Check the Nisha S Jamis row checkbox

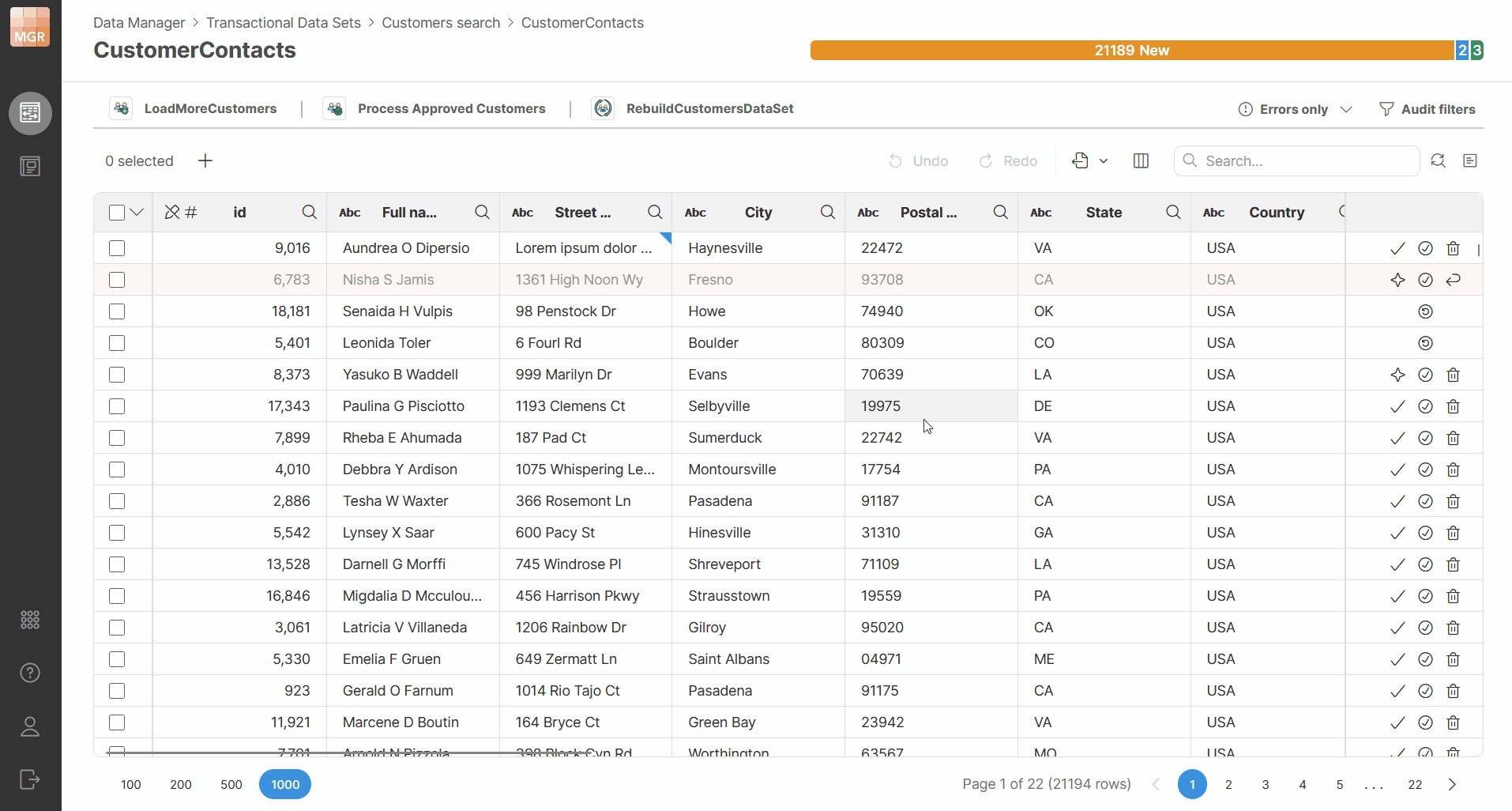117,280
